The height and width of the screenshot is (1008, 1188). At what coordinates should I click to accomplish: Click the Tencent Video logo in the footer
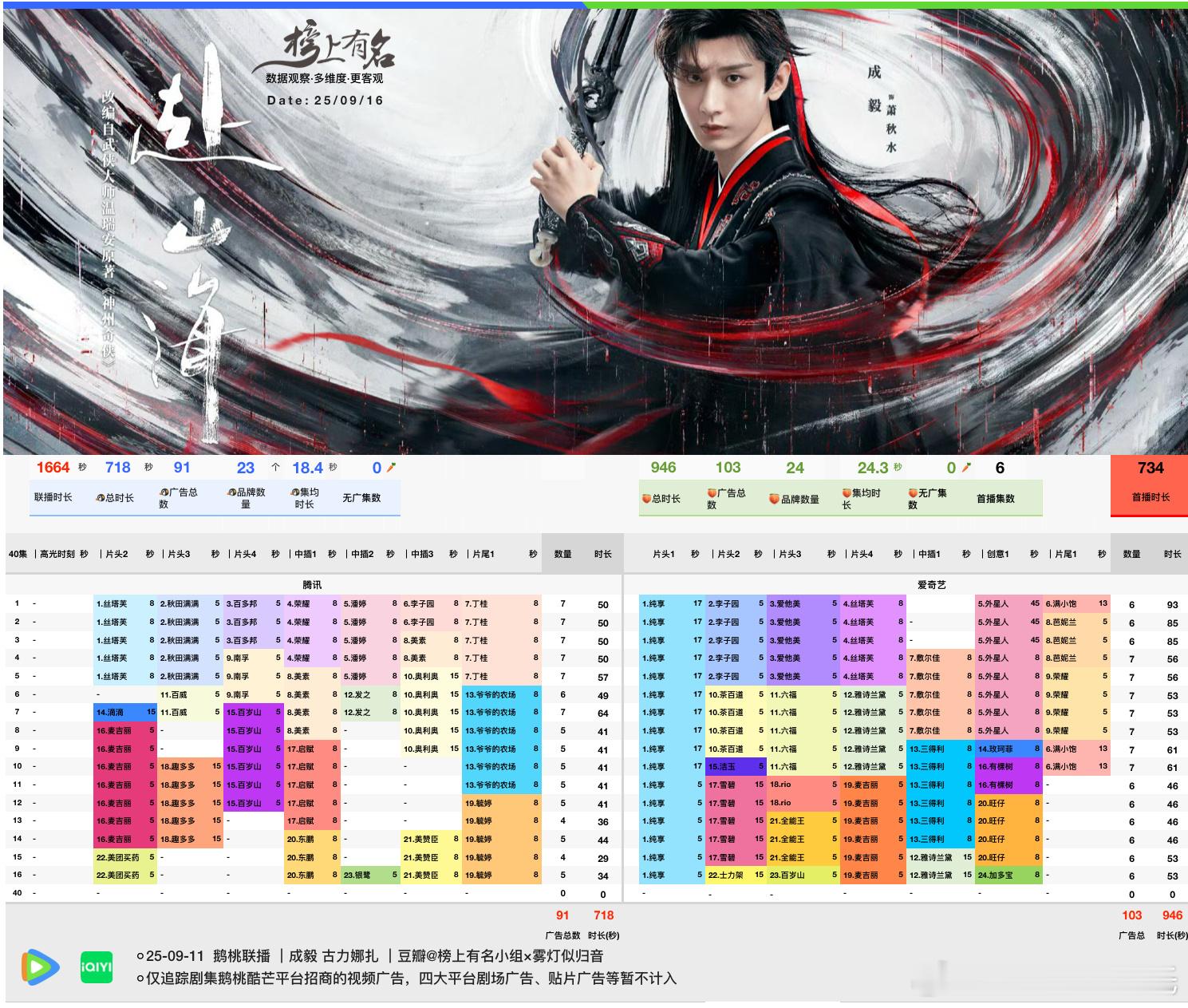[x=41, y=967]
